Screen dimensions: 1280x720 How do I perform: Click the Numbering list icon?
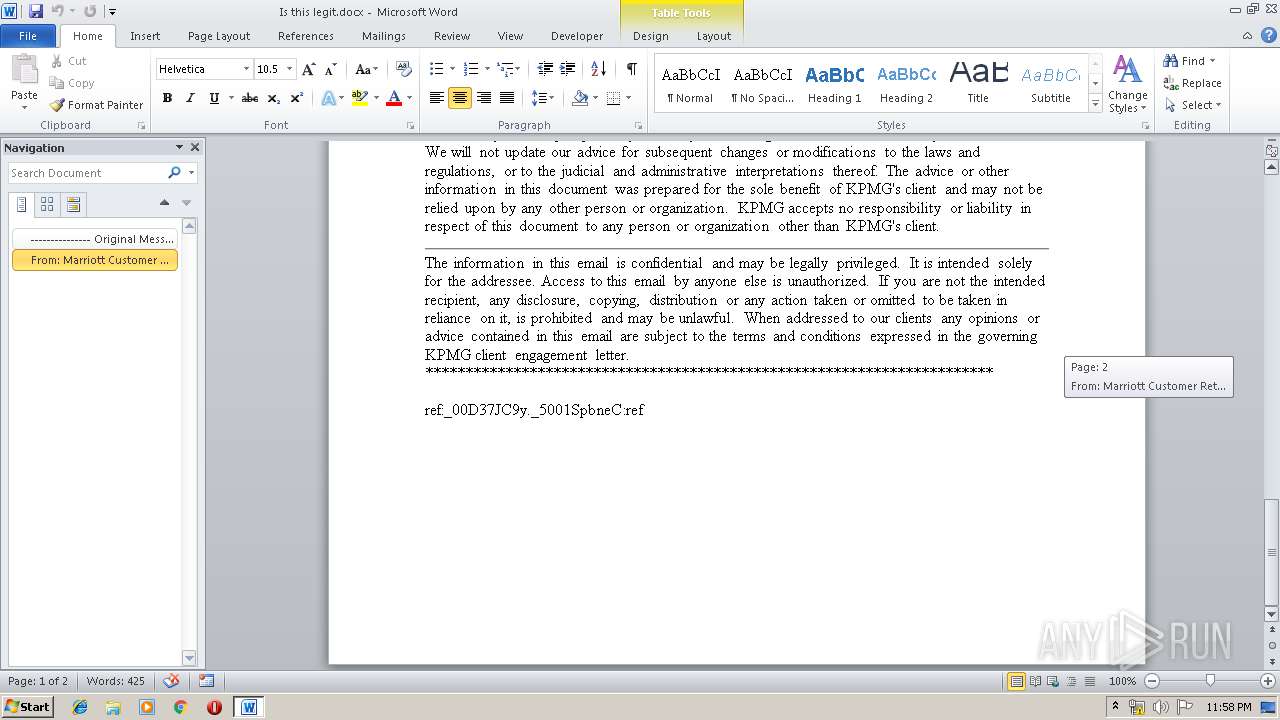pyautogui.click(x=471, y=69)
